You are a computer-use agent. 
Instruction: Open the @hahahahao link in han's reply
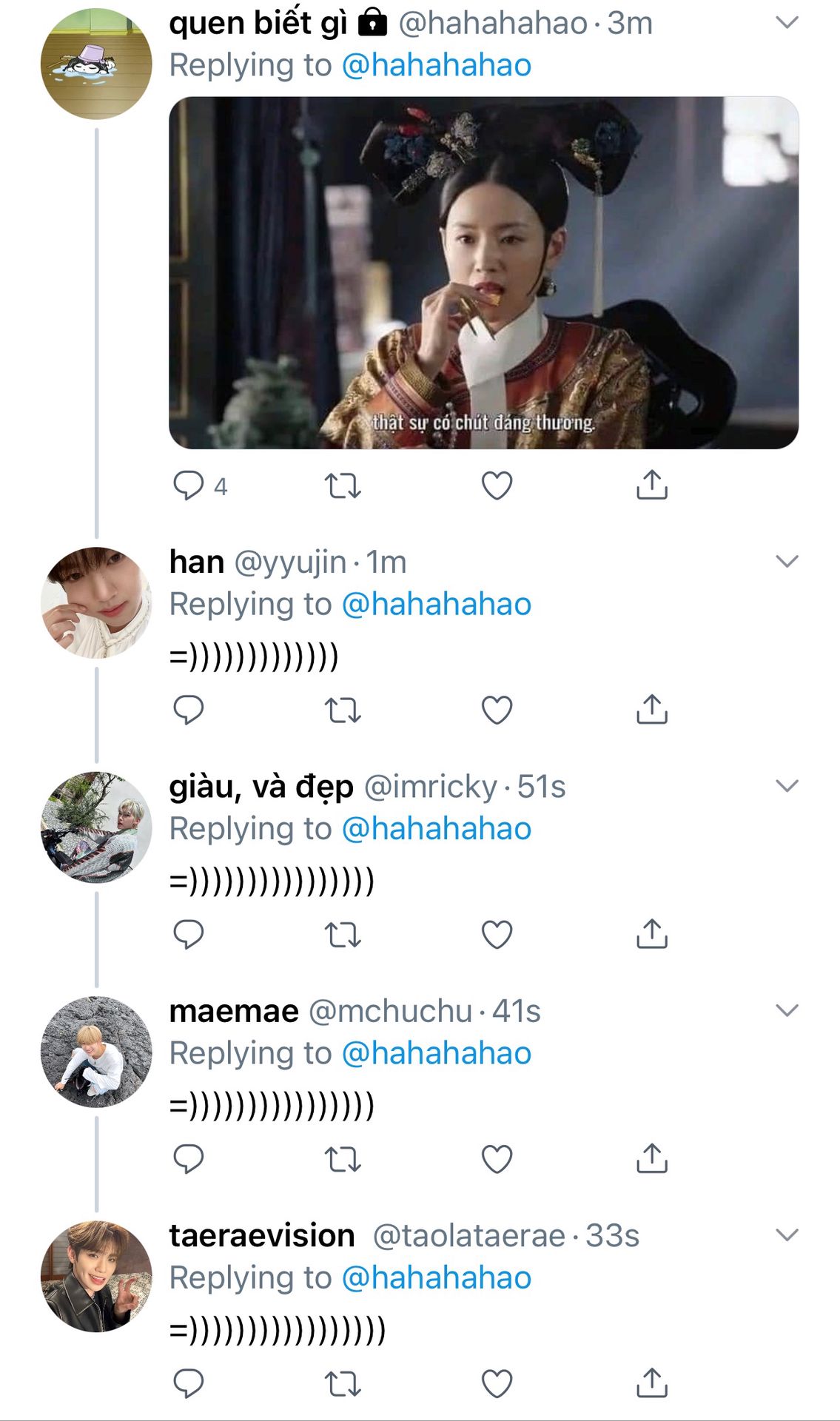(436, 604)
